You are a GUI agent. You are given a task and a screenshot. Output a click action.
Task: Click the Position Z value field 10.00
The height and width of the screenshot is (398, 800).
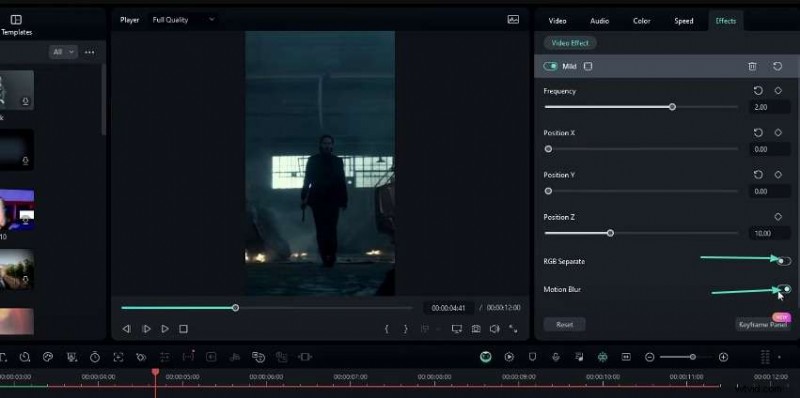tap(769, 233)
